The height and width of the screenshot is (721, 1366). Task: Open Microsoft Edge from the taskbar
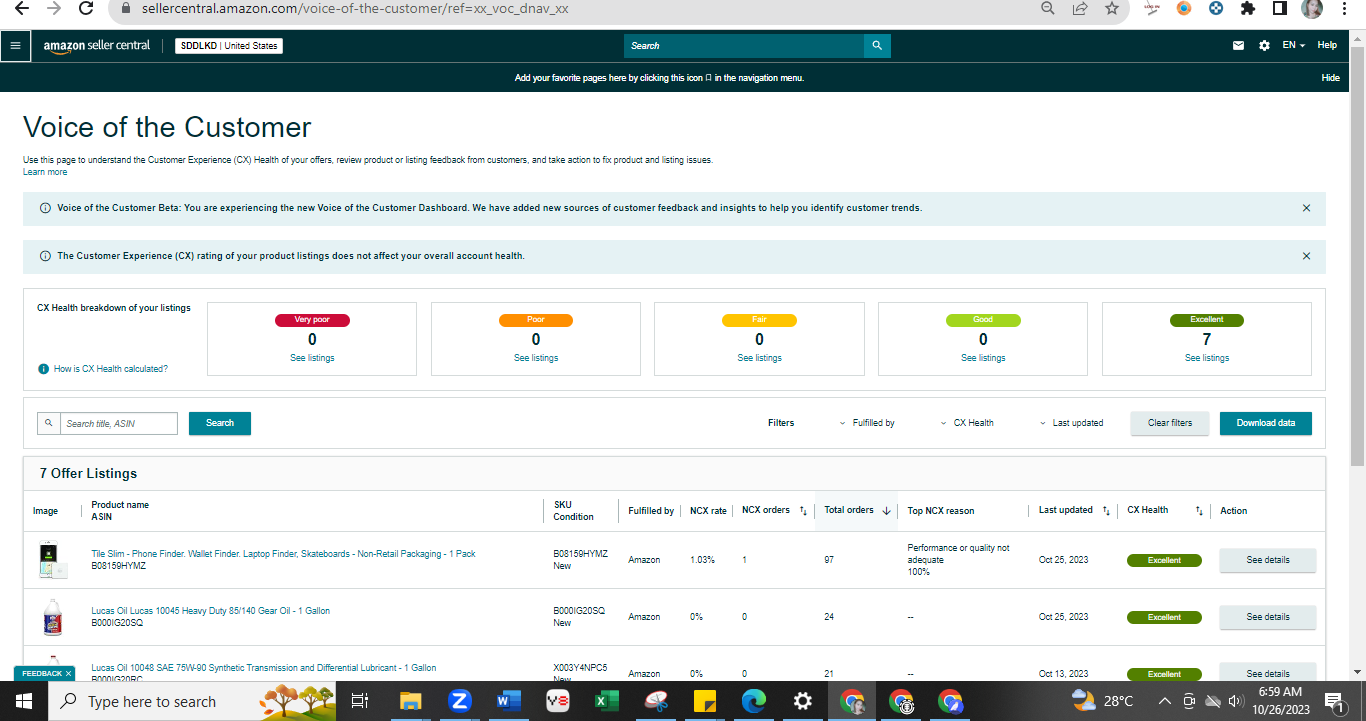[x=753, y=701]
